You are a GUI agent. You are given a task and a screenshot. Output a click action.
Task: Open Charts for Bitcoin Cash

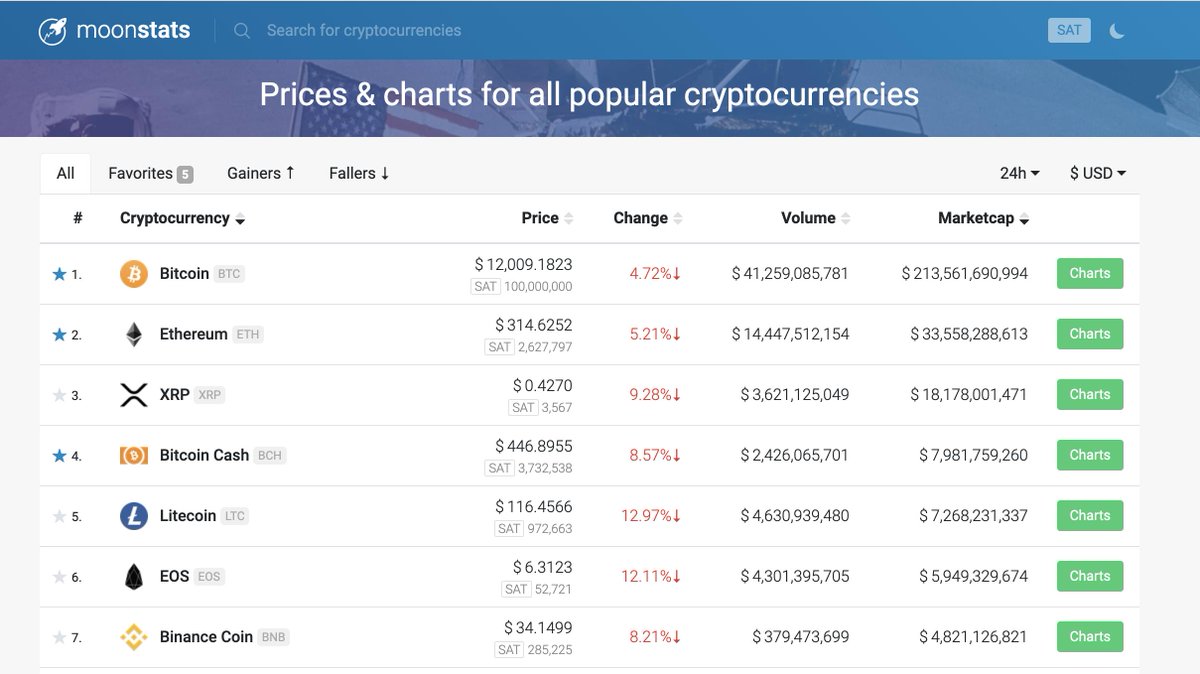[x=1090, y=455]
